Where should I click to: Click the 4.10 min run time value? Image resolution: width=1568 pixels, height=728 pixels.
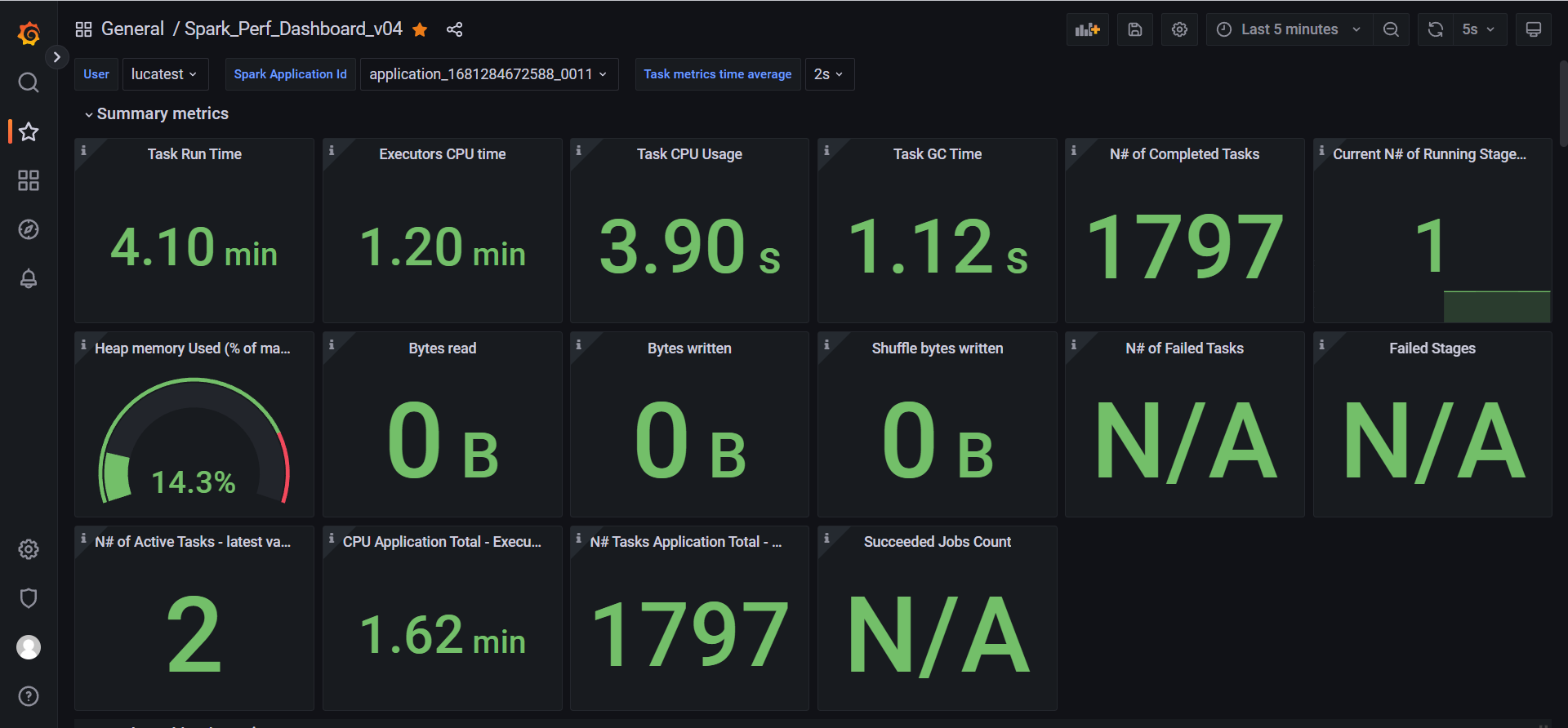194,247
